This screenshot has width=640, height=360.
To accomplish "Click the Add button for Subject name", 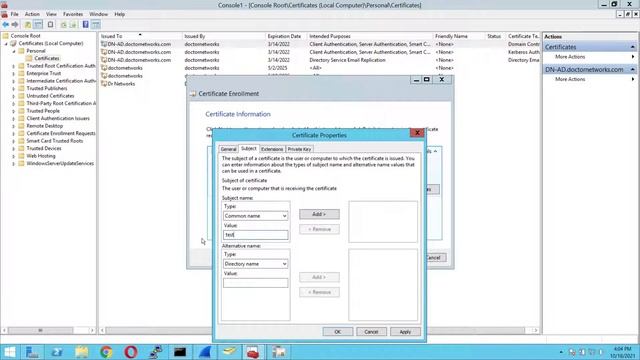I will point(319,214).
